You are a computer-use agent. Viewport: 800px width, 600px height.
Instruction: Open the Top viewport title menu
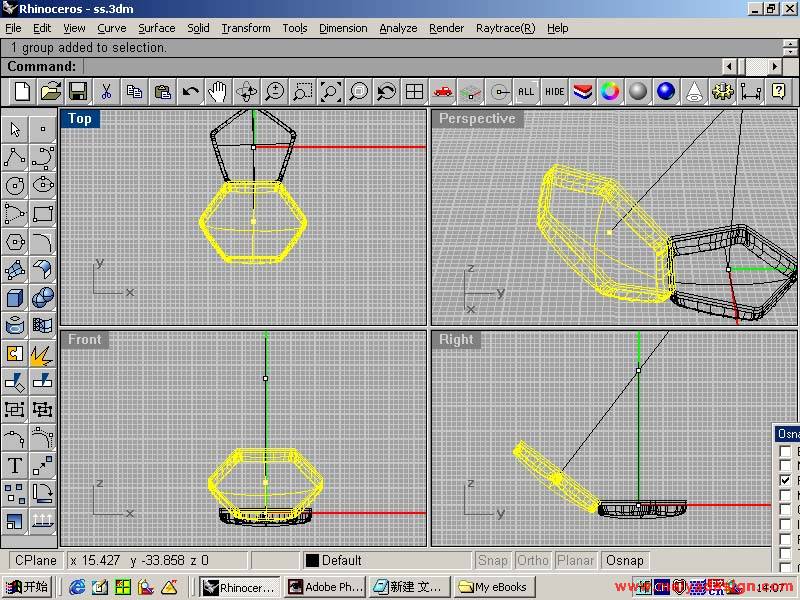point(80,119)
